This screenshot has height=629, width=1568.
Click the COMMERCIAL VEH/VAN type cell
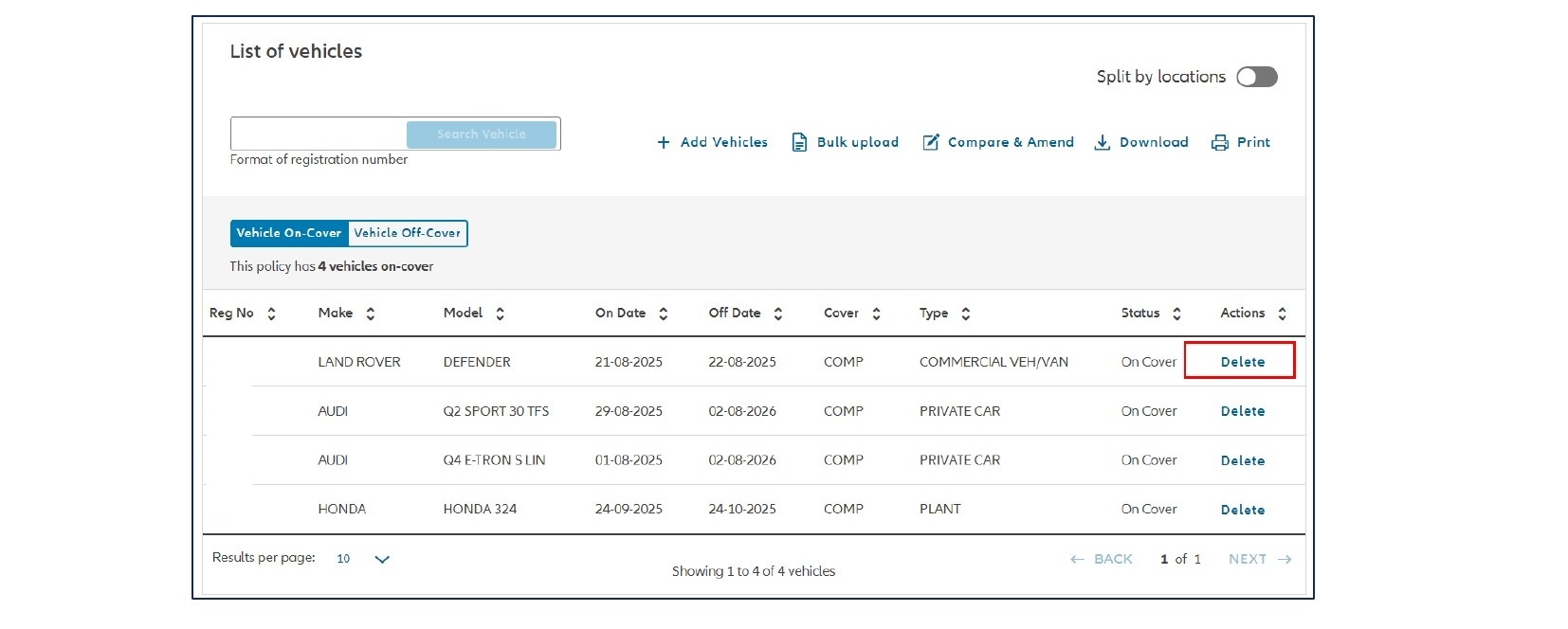(994, 362)
